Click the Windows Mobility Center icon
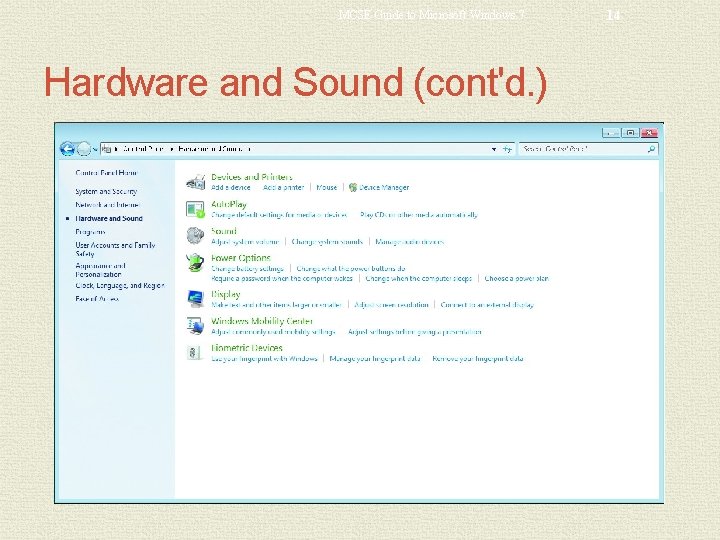 [196, 326]
